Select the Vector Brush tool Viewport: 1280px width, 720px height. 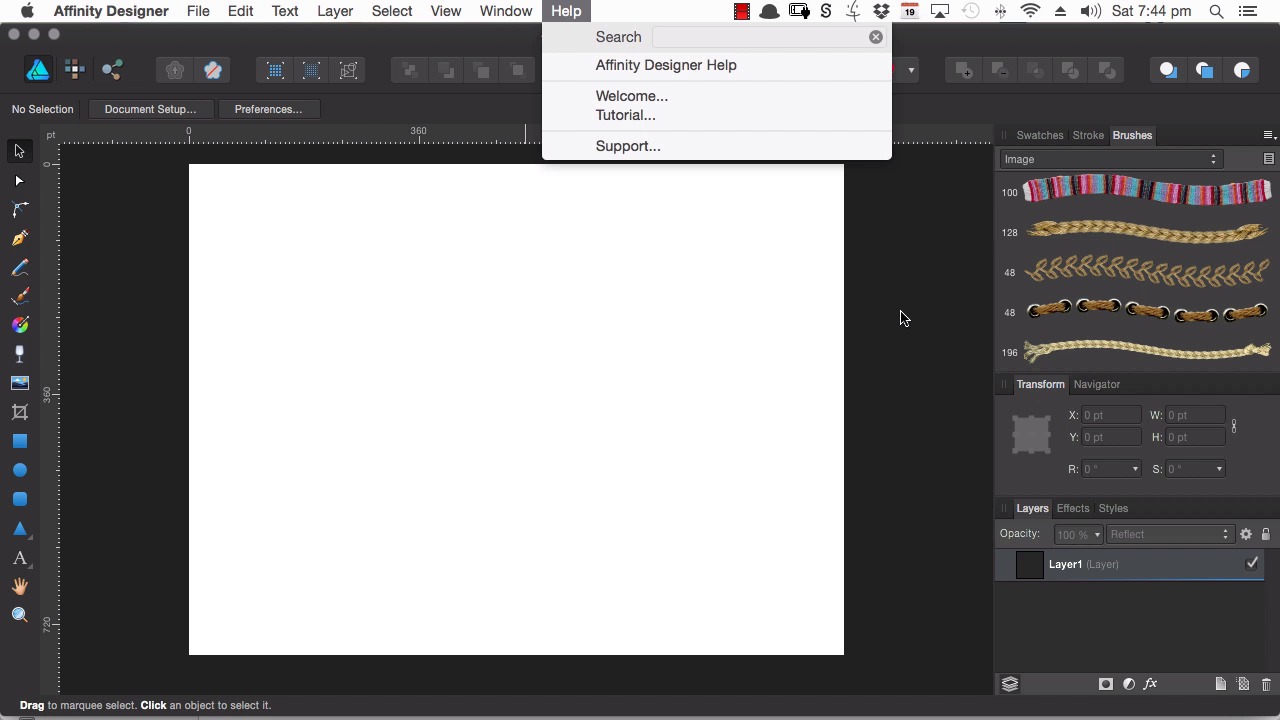coord(19,296)
